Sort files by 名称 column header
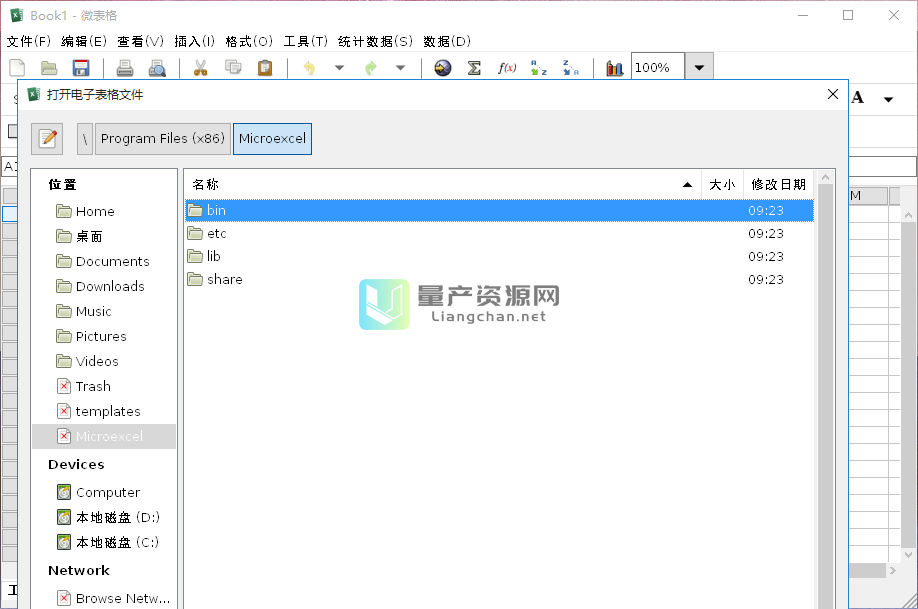The image size is (918, 609). click(x=443, y=184)
